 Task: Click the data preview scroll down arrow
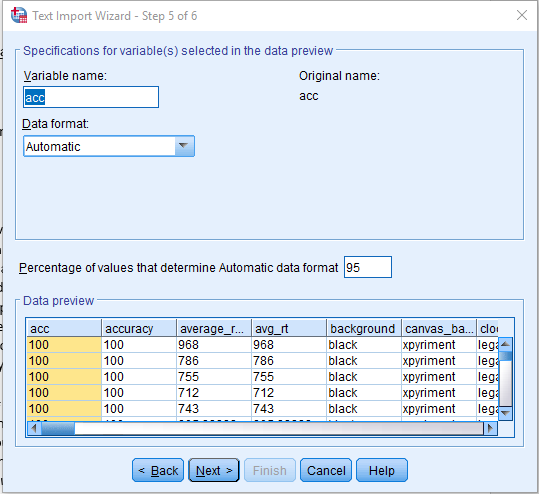point(505,413)
